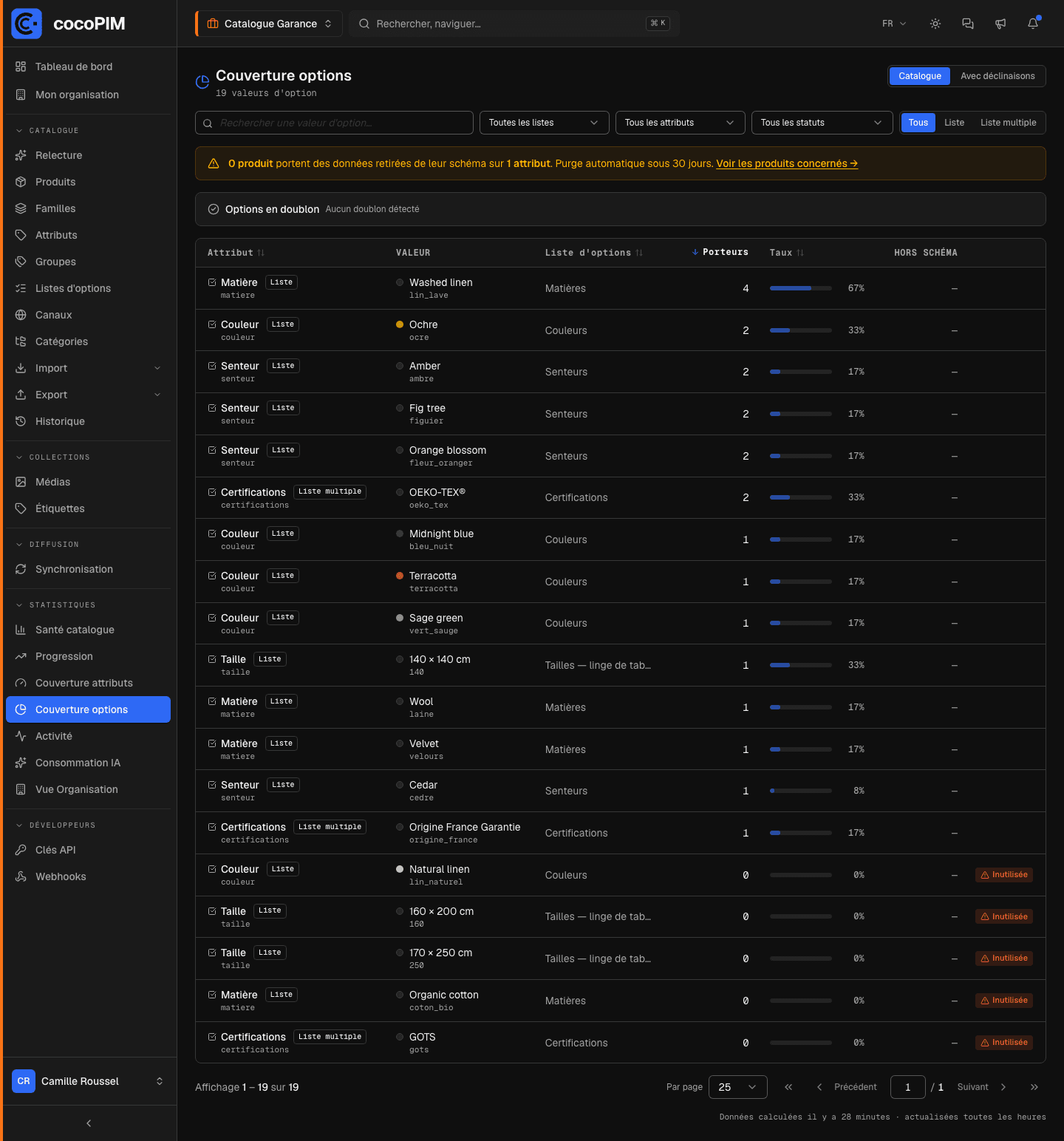
Task: Open Attributs in the sidebar
Action: click(88, 235)
